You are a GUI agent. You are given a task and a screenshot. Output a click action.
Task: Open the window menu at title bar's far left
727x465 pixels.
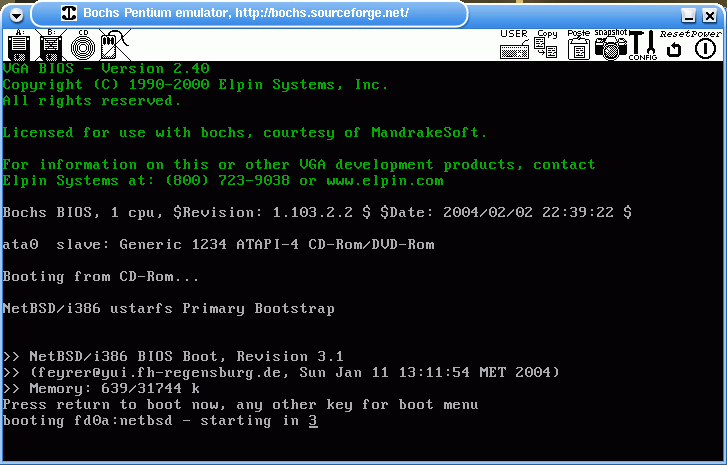point(14,14)
